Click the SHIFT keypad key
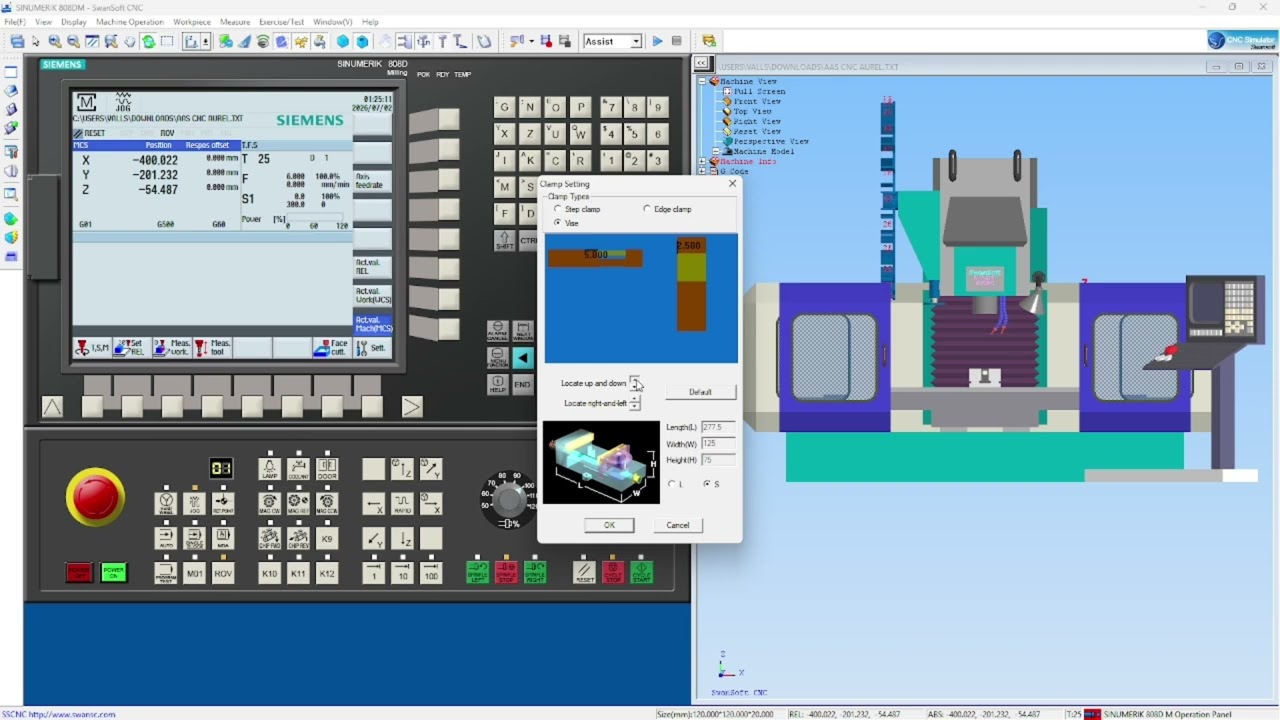 504,240
